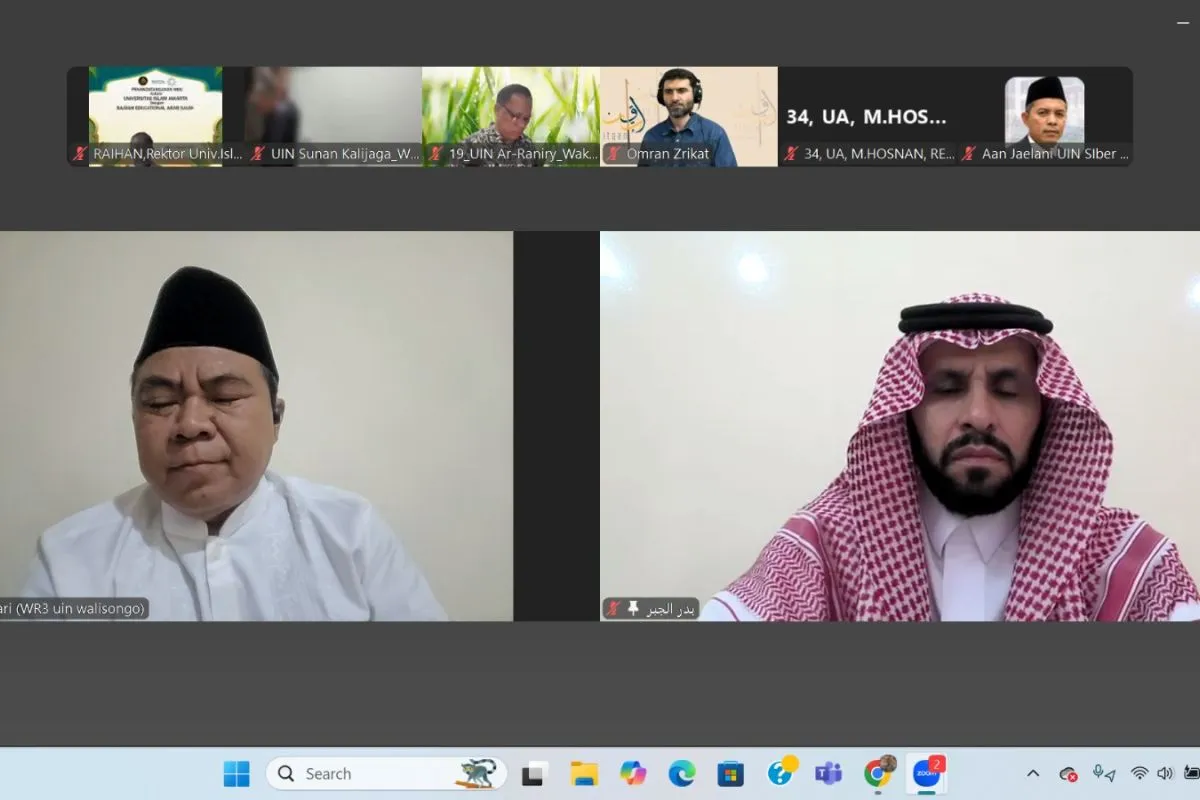This screenshot has width=1200, height=800.
Task: Click the speaker volume tray icon
Action: point(1164,773)
